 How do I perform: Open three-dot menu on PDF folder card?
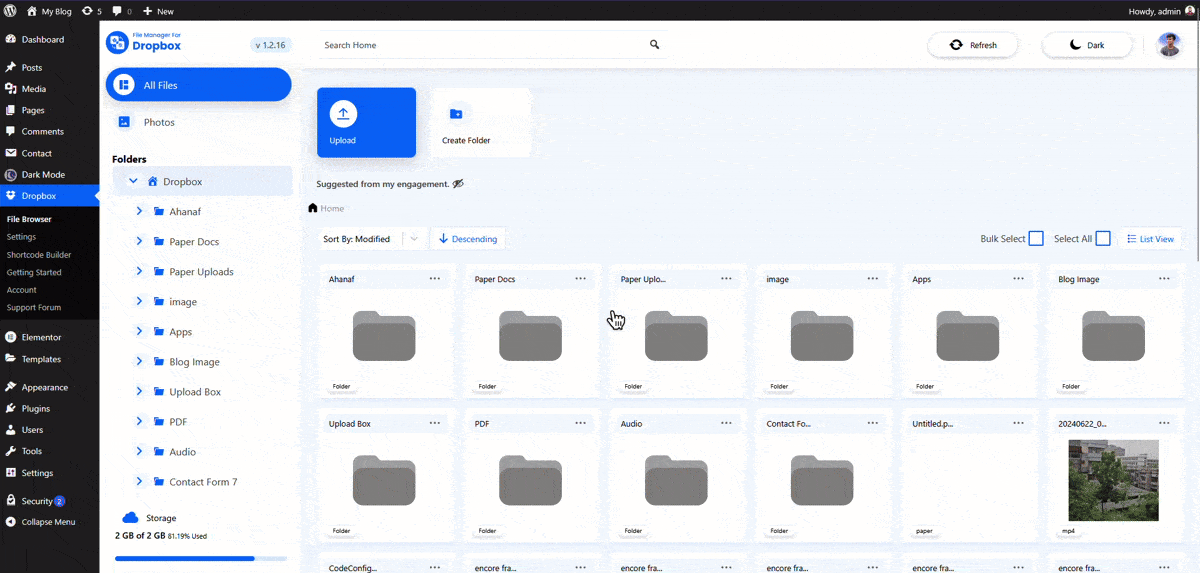[x=581, y=423]
